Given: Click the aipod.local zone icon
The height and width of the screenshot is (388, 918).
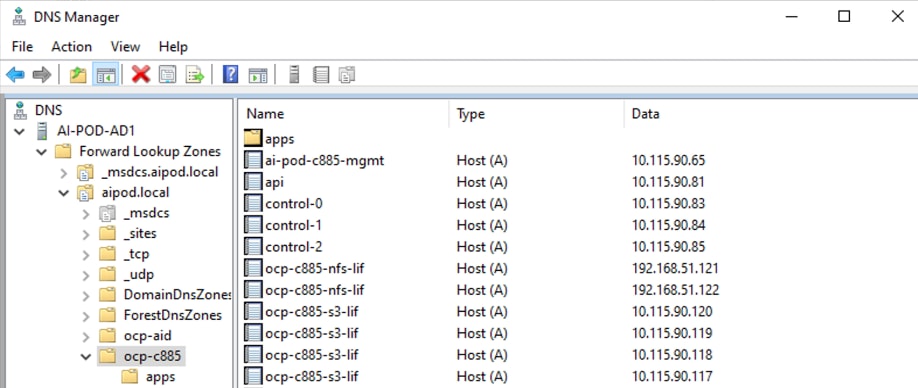Looking at the screenshot, I should 85,193.
